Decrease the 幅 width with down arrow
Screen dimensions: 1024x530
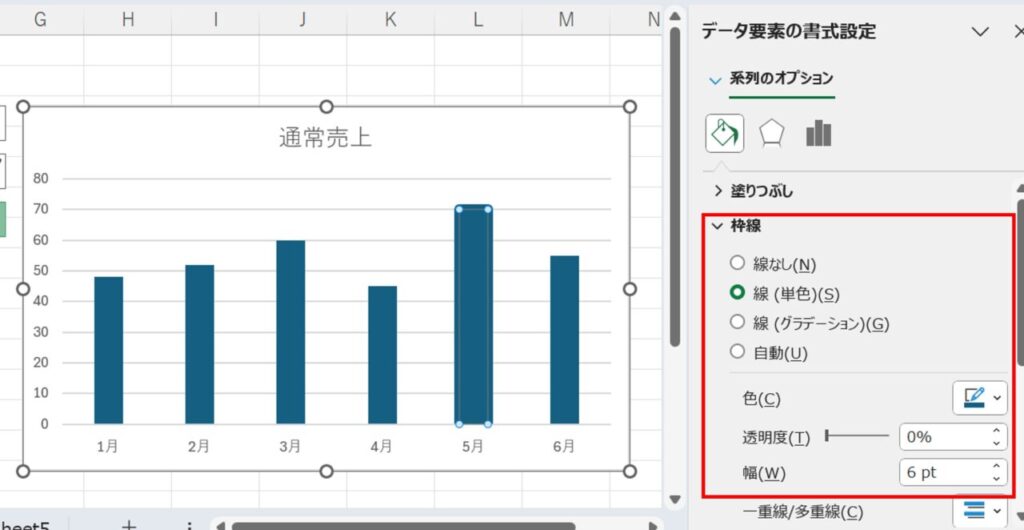point(996,479)
